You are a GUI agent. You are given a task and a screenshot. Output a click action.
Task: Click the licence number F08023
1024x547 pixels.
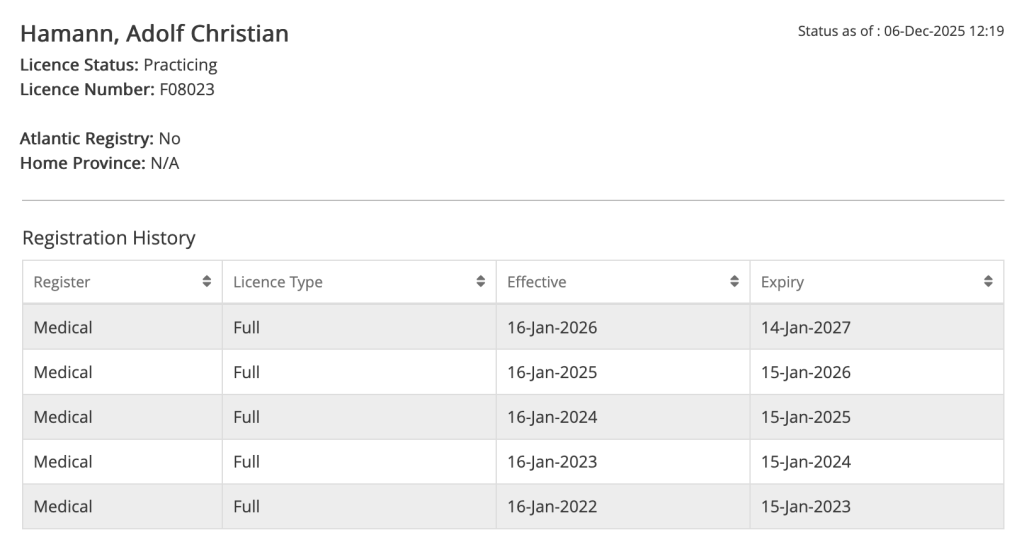[x=187, y=90]
